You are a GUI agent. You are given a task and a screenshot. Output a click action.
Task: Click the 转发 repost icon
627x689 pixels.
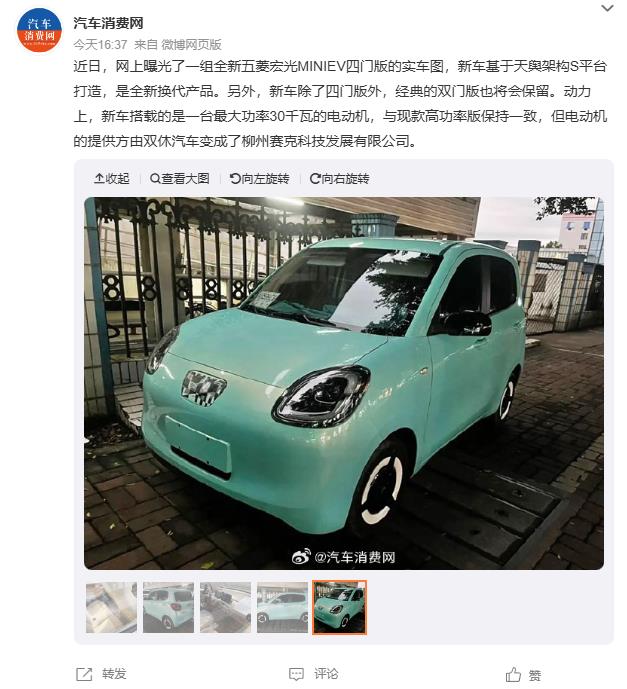tap(84, 674)
